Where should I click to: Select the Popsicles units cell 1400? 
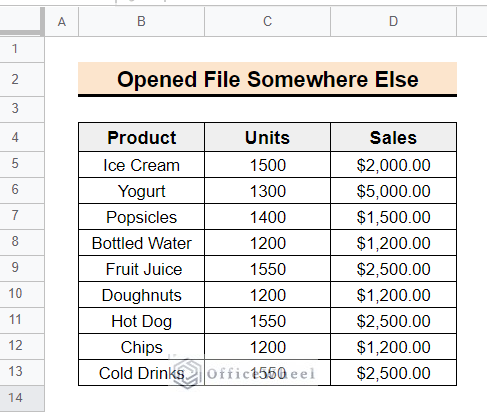click(267, 217)
